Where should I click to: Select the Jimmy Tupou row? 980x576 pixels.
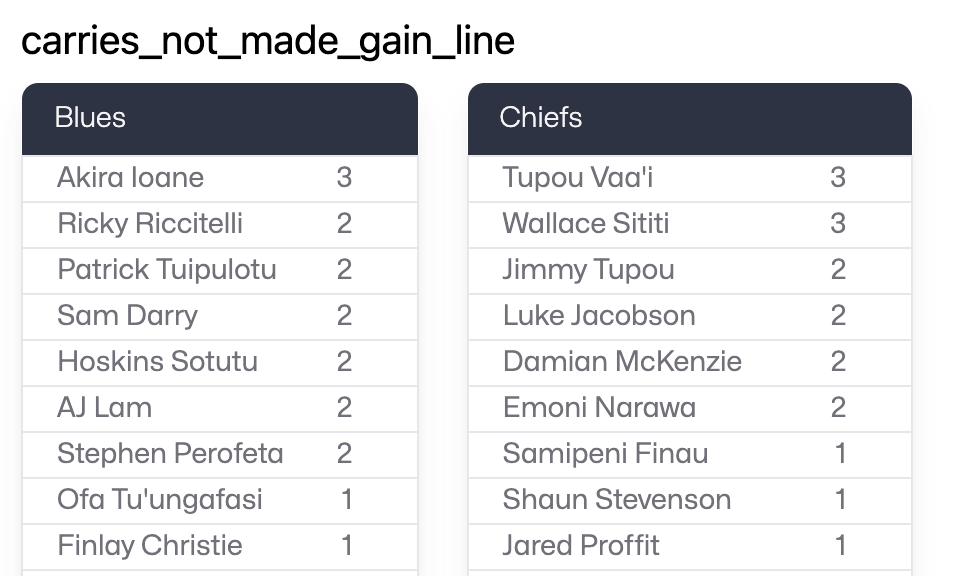point(689,270)
